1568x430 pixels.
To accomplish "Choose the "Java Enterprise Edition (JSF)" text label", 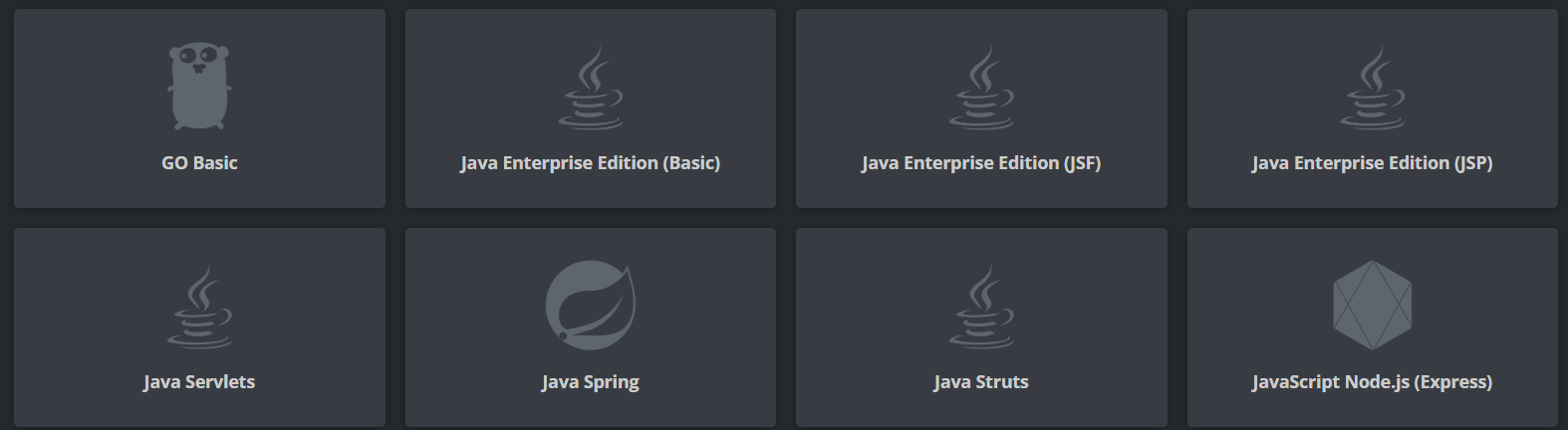I will (981, 163).
